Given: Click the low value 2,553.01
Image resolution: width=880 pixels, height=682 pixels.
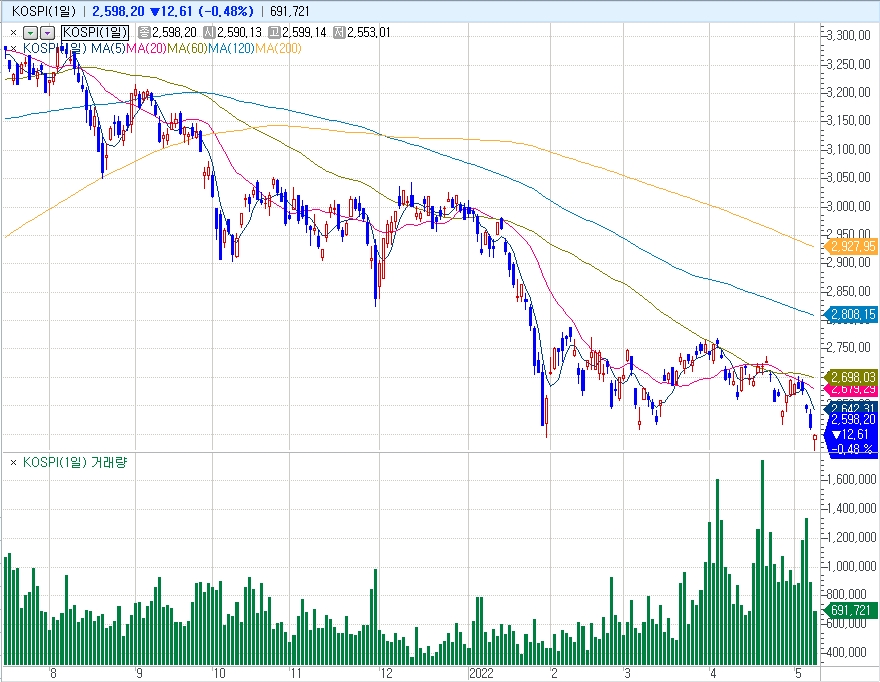Looking at the screenshot, I should point(369,33).
